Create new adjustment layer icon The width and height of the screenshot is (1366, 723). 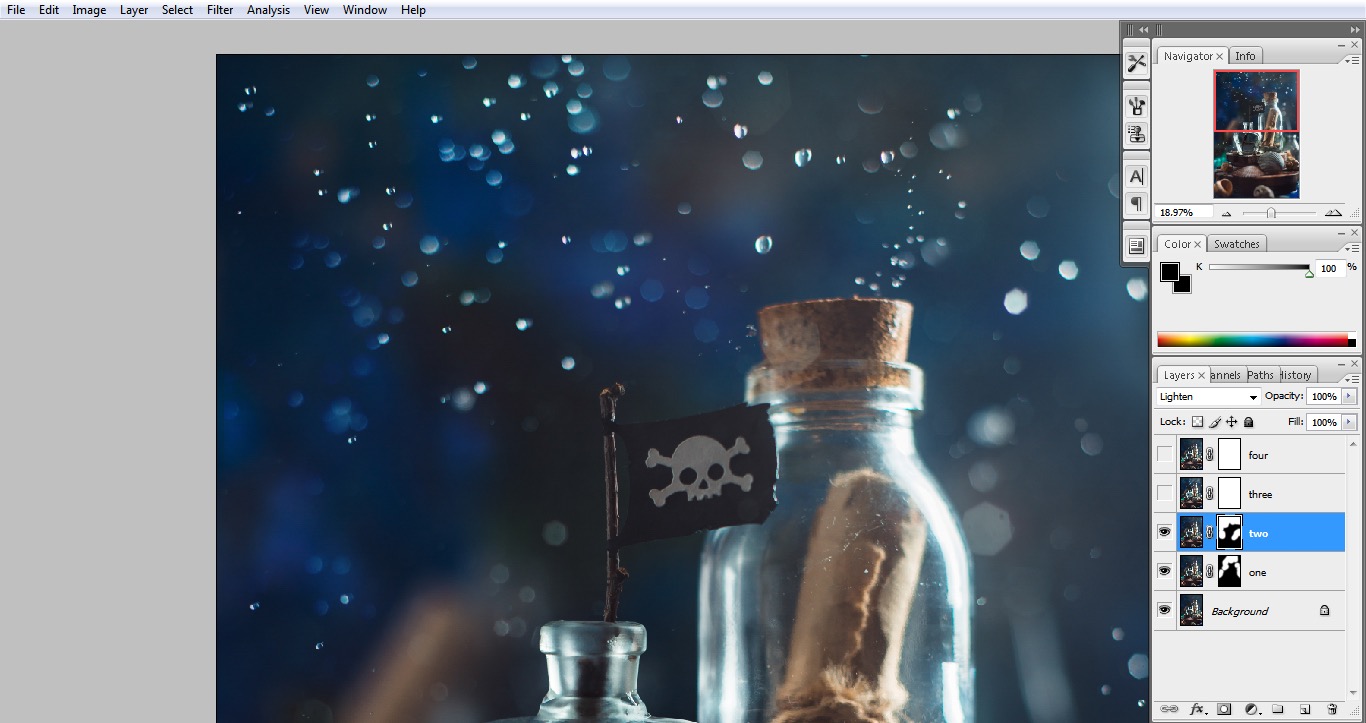tap(1251, 709)
